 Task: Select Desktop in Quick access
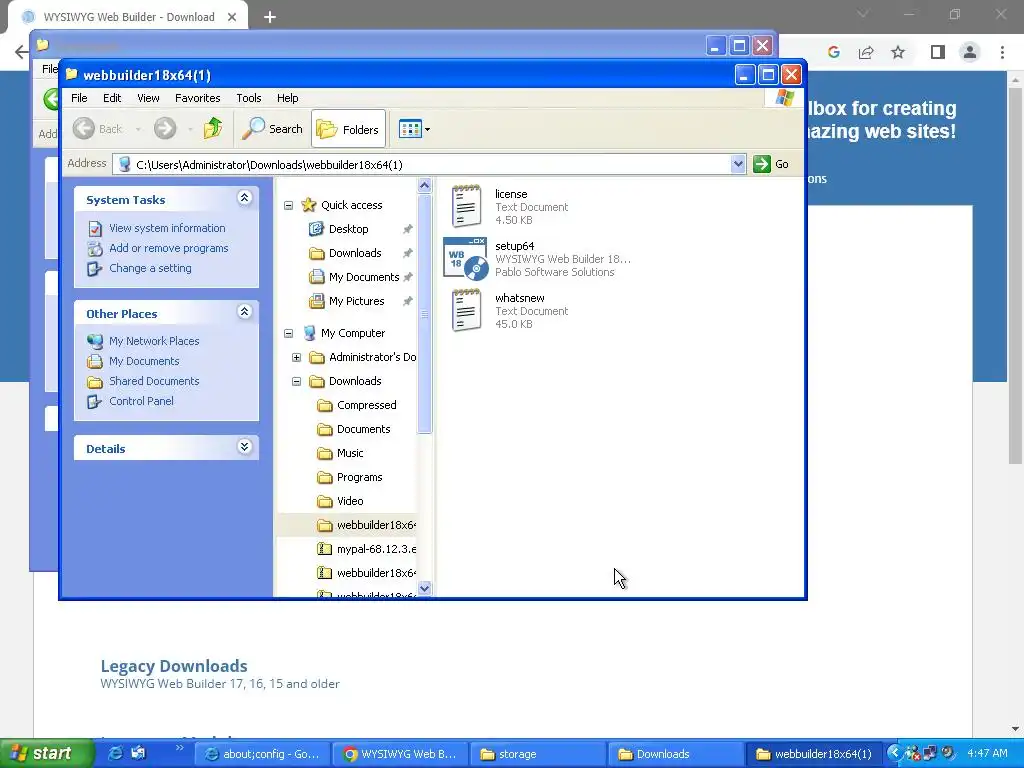point(349,229)
